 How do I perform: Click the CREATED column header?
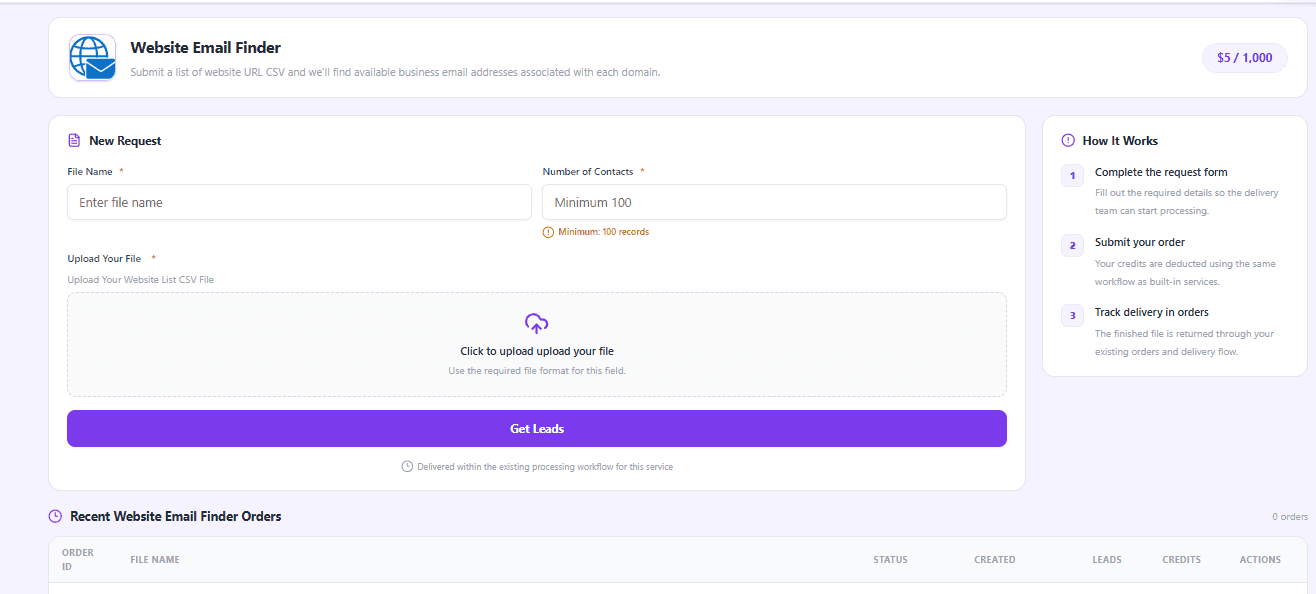pos(995,559)
